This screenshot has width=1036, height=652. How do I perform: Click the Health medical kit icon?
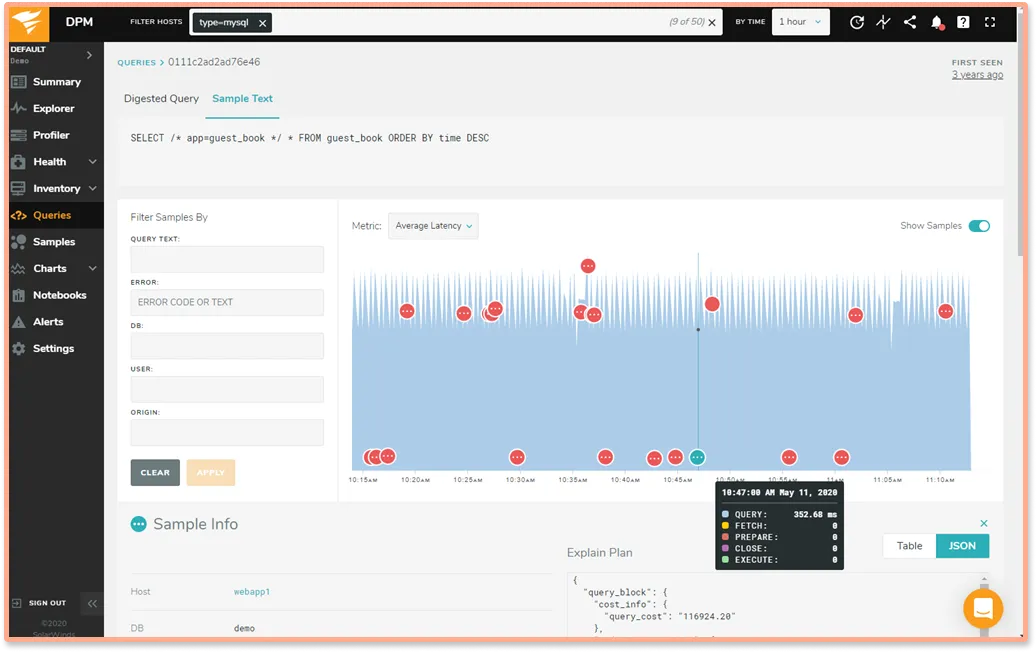pos(18,162)
